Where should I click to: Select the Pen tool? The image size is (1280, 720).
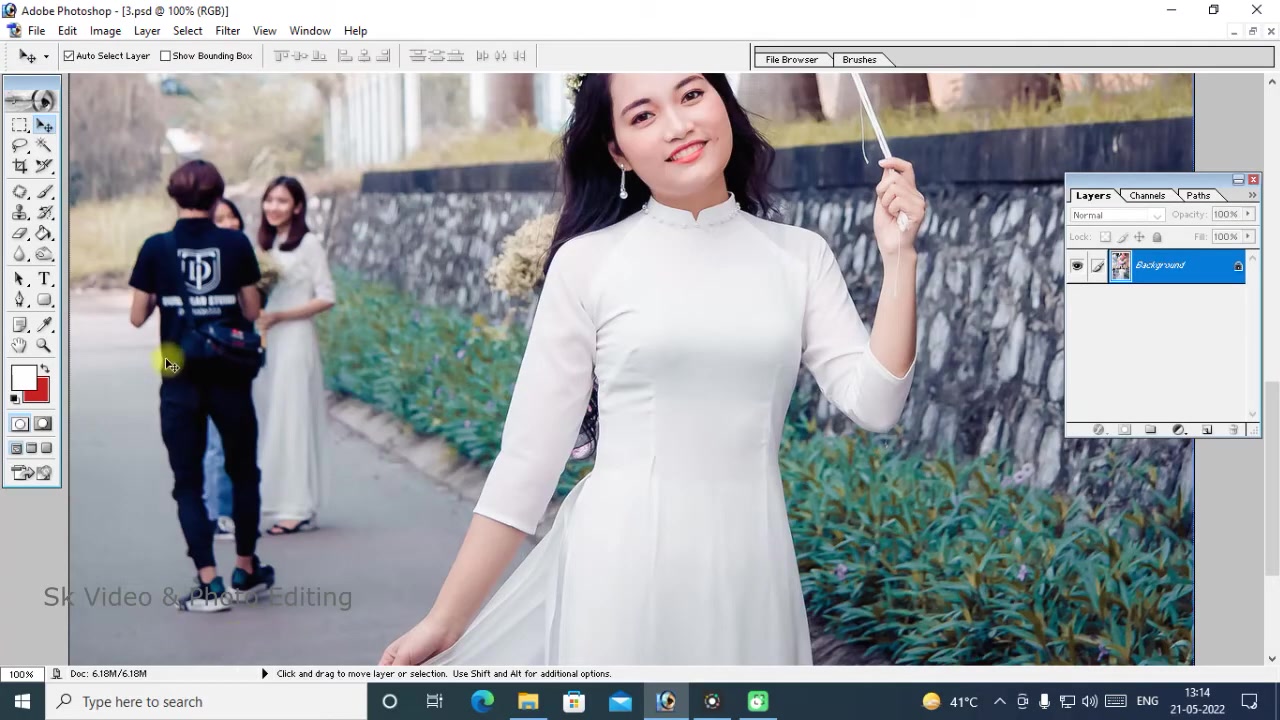click(20, 300)
